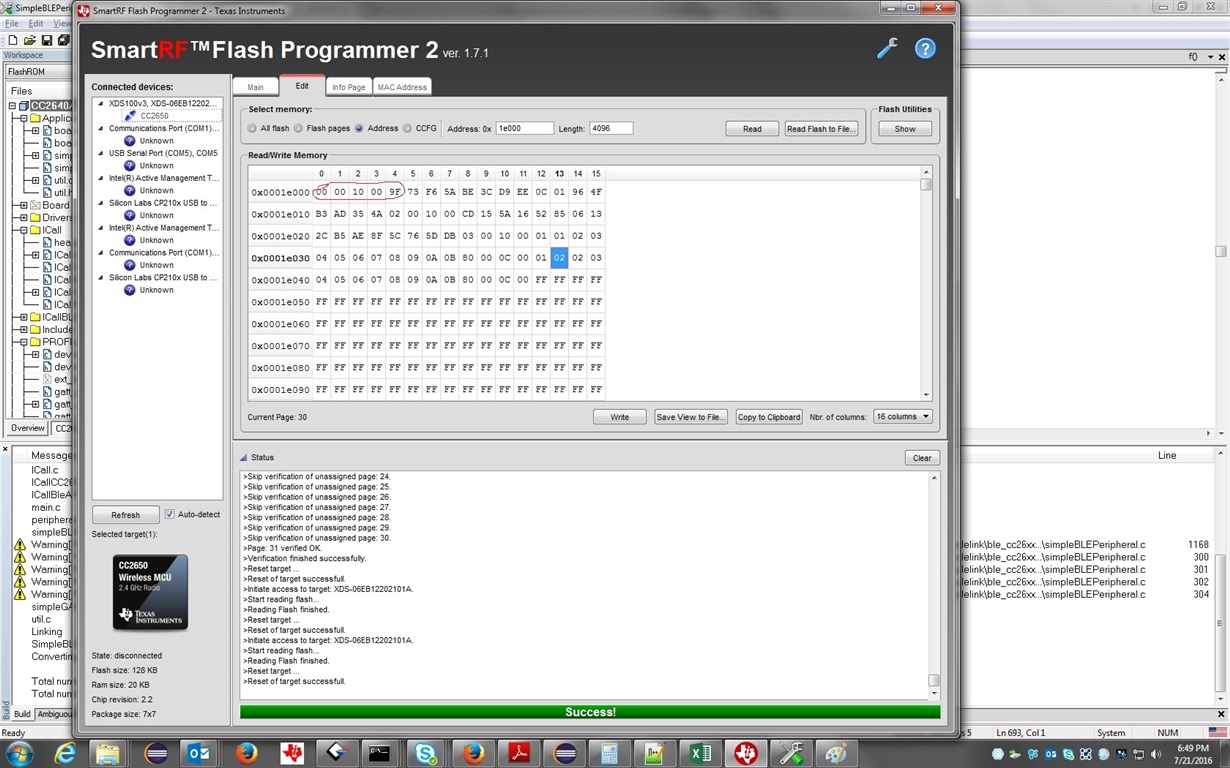This screenshot has height=768, width=1230.
Task: Collapse the ICall folder in IAR tree
Action: (x=23, y=230)
